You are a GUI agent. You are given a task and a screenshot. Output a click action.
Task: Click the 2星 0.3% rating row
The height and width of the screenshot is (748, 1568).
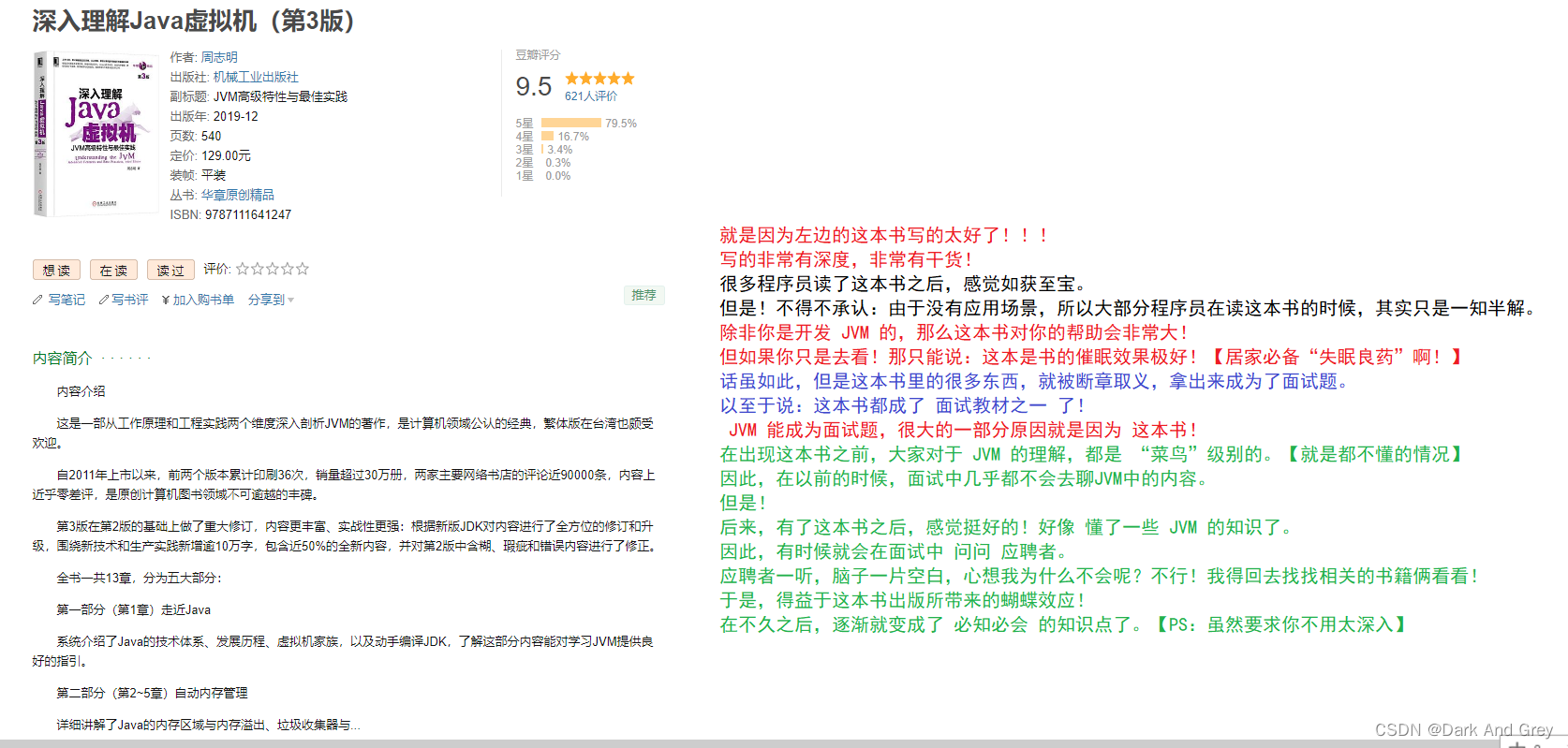pos(543,162)
